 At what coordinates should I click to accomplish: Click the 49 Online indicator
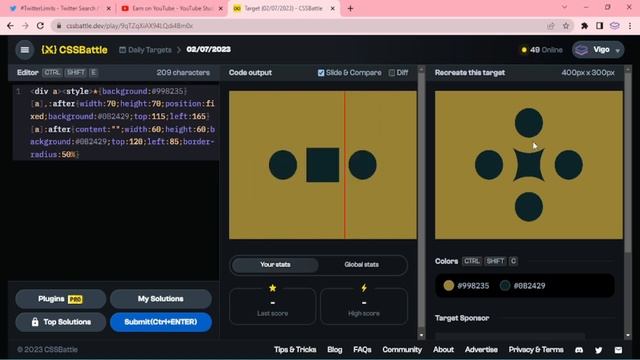pyautogui.click(x=542, y=50)
